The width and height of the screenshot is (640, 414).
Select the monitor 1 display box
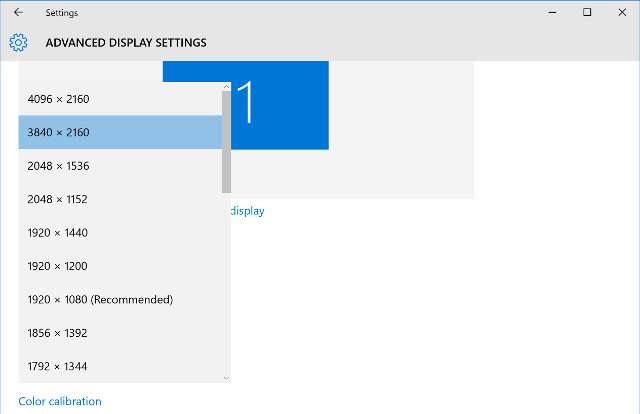pyautogui.click(x=246, y=105)
